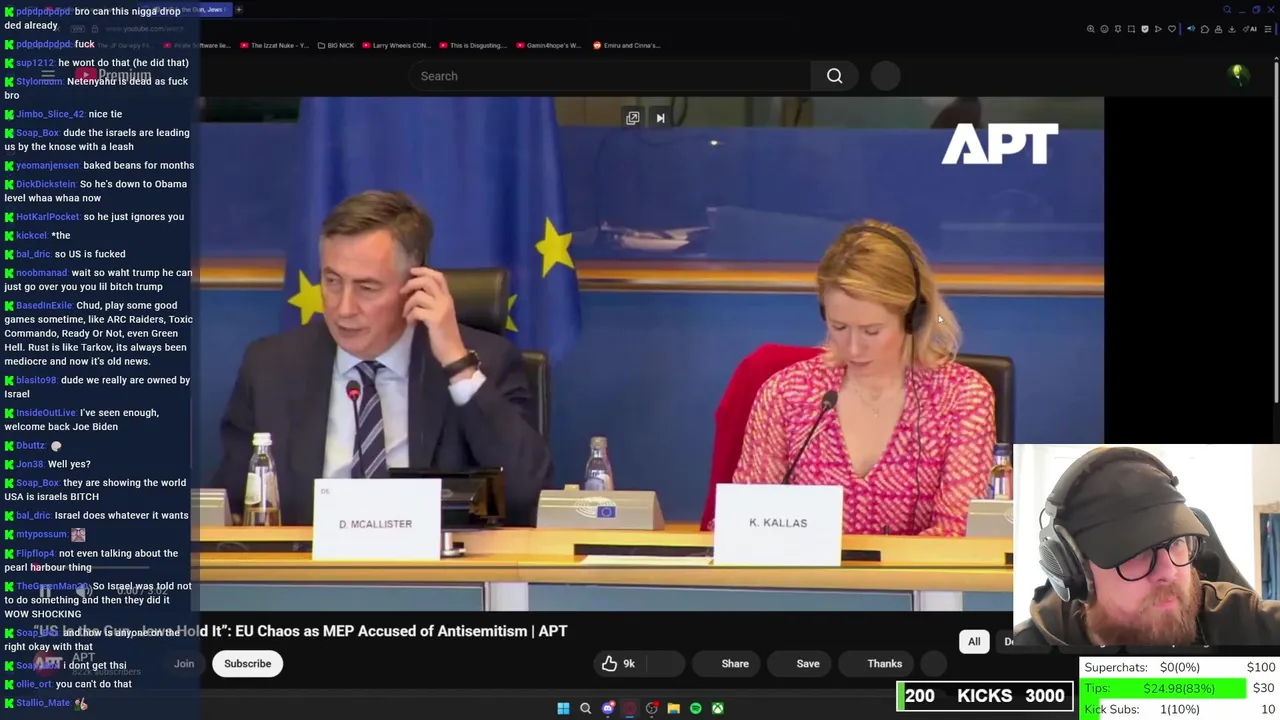
Task: Click chat username 'Flipflop4'
Action: (x=35, y=553)
